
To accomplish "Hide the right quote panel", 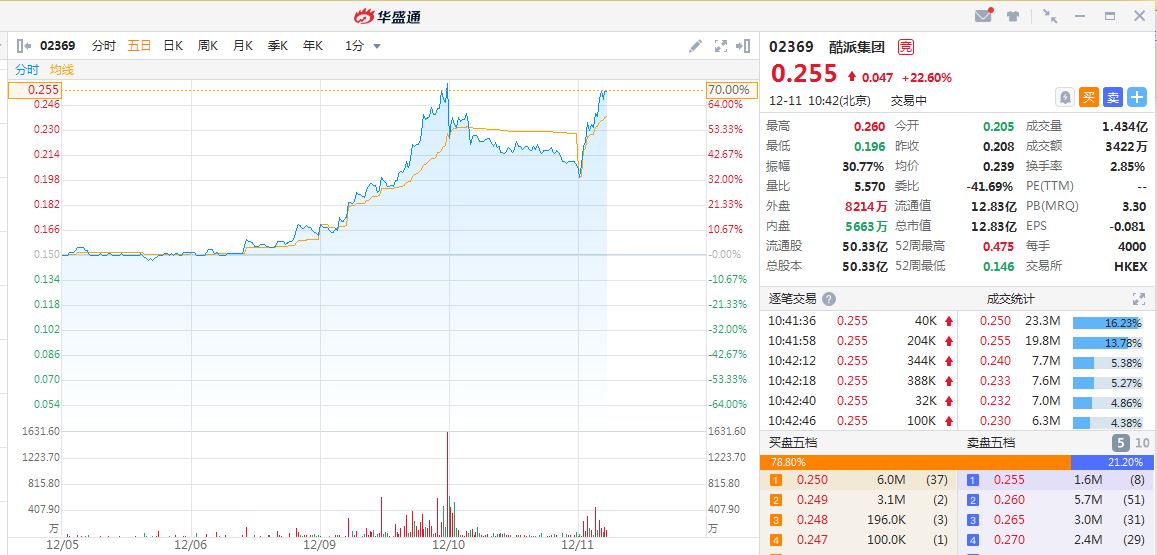I will pyautogui.click(x=743, y=45).
